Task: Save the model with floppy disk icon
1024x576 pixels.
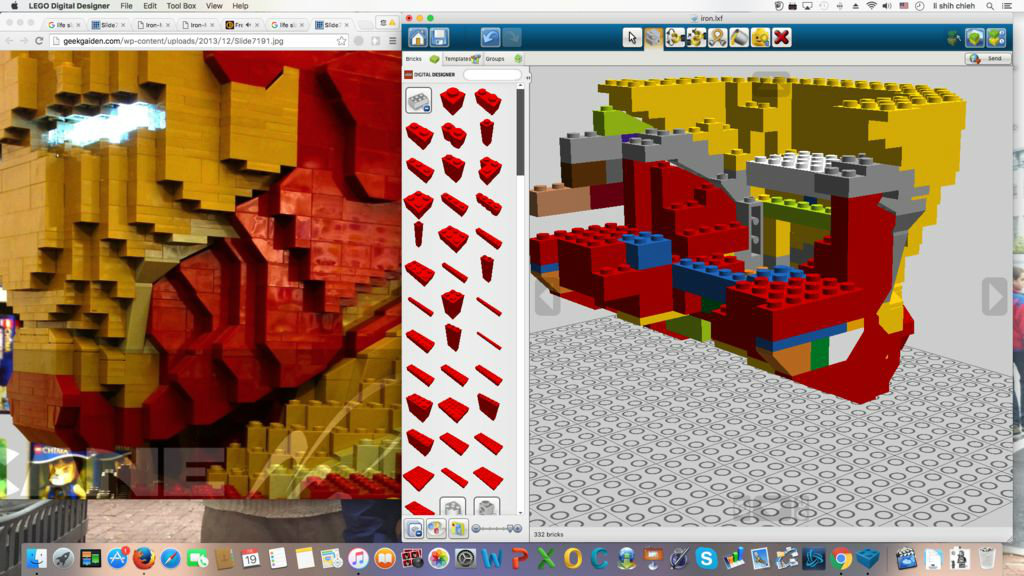Action: pyautogui.click(x=439, y=37)
